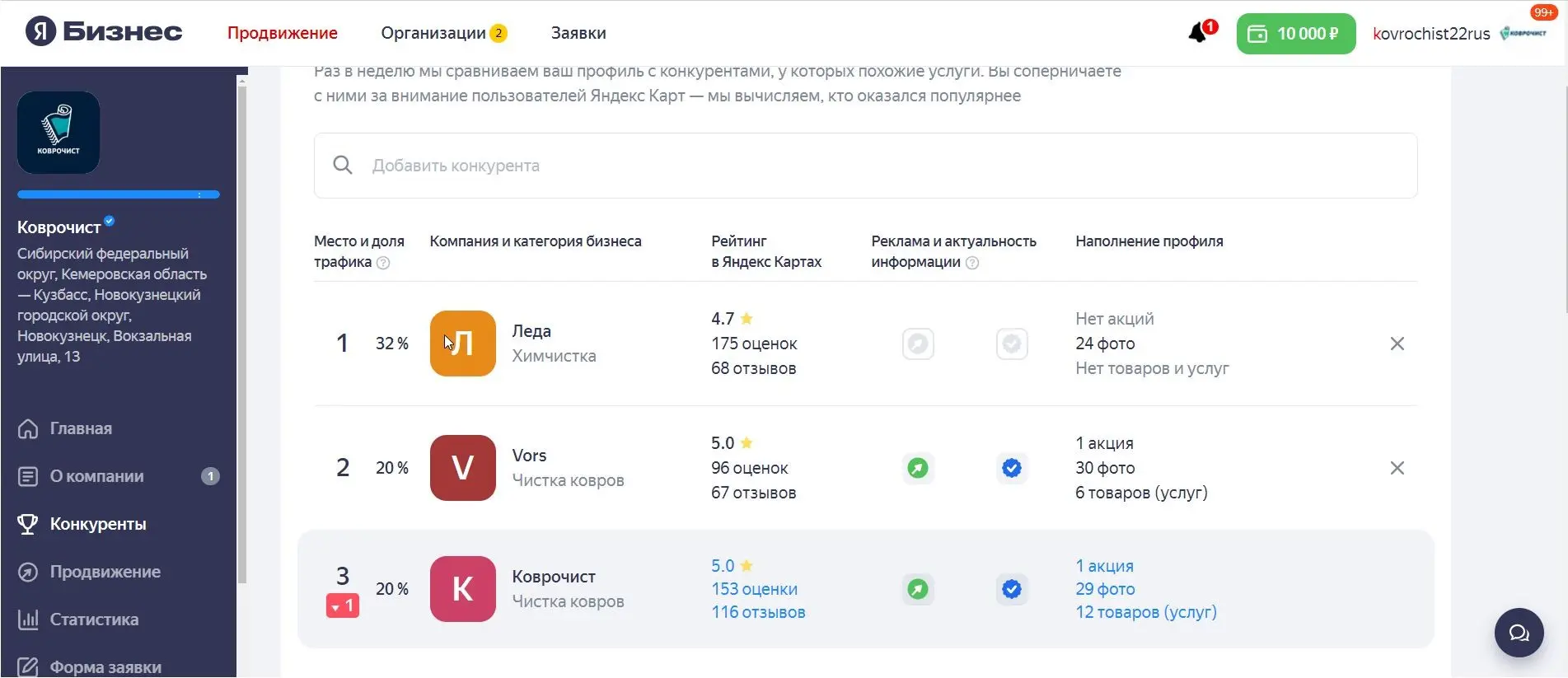Click help icon next to информации
This screenshot has width=1568, height=678.
coord(972,263)
